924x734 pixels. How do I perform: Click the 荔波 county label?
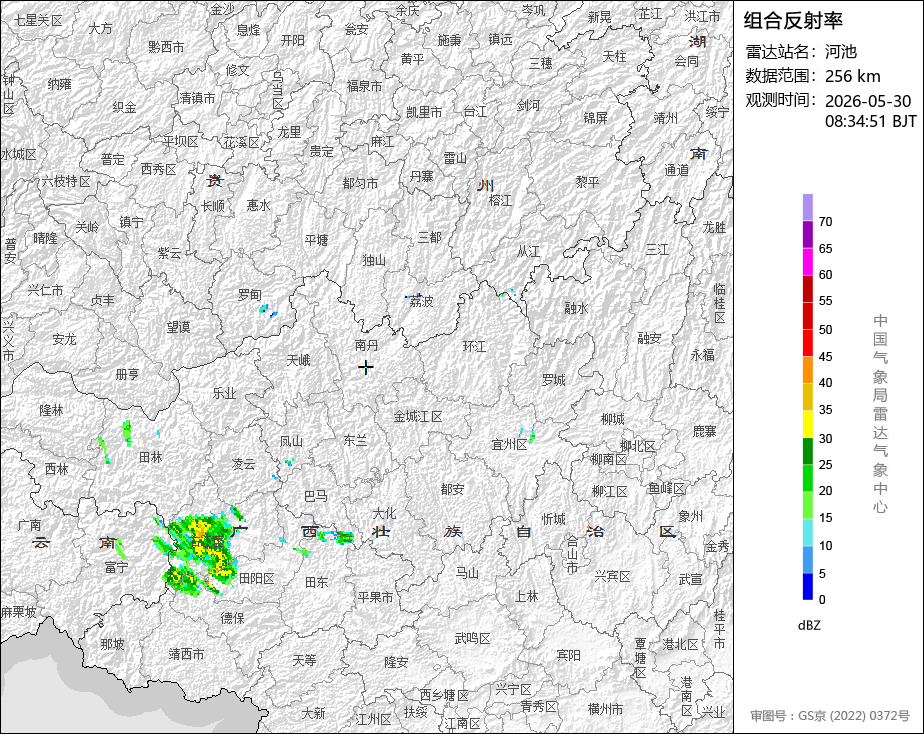pyautogui.click(x=421, y=302)
